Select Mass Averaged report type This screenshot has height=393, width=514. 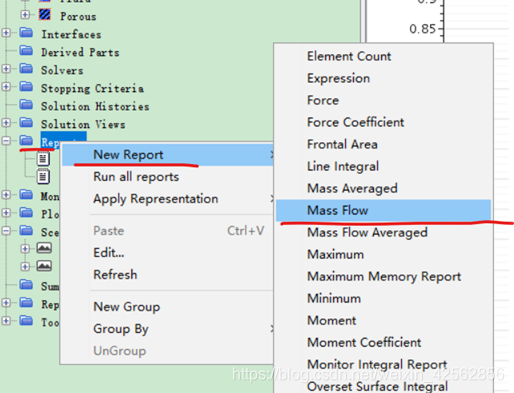383,188
